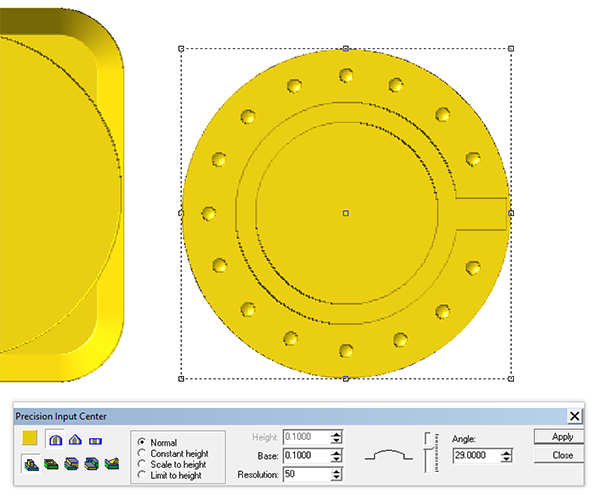Screen dimensions: 600x500
Task: Click the Precision Input Center title bar
Action: 291,416
